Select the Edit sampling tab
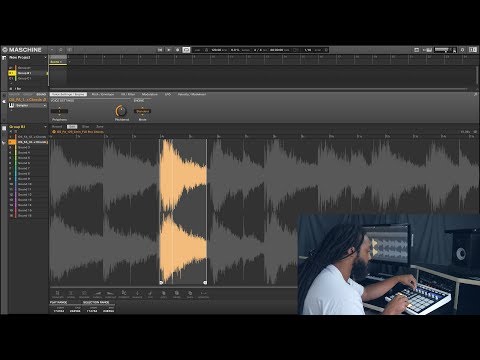Viewport: 480px width, 360px height. coord(72,127)
